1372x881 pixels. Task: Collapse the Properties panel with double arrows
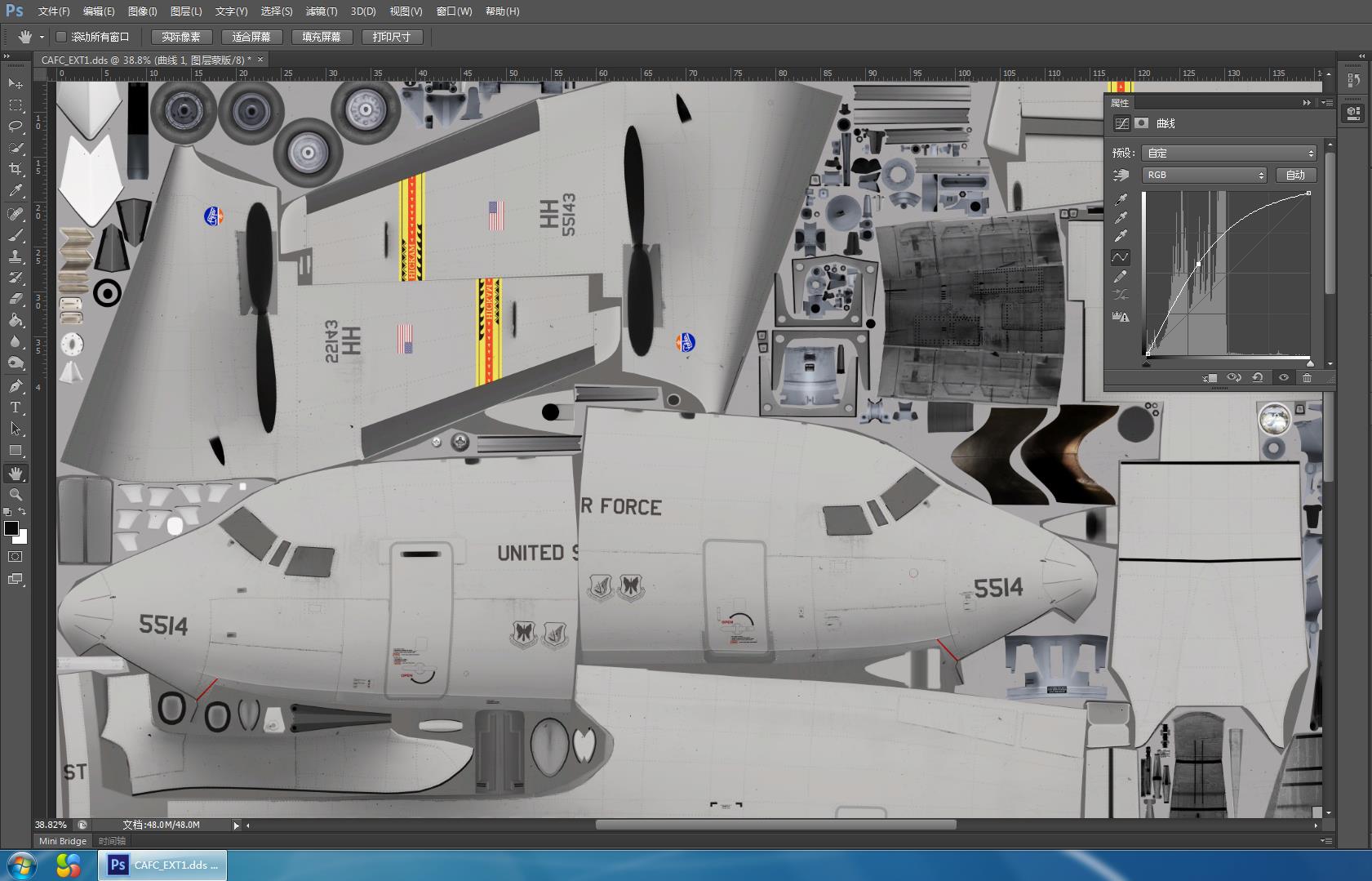point(1307,103)
